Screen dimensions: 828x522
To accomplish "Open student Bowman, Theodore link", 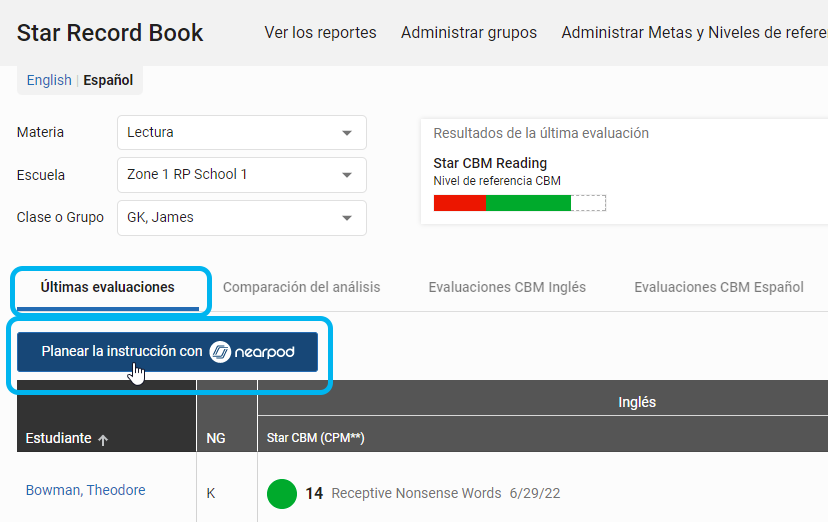I will (86, 490).
